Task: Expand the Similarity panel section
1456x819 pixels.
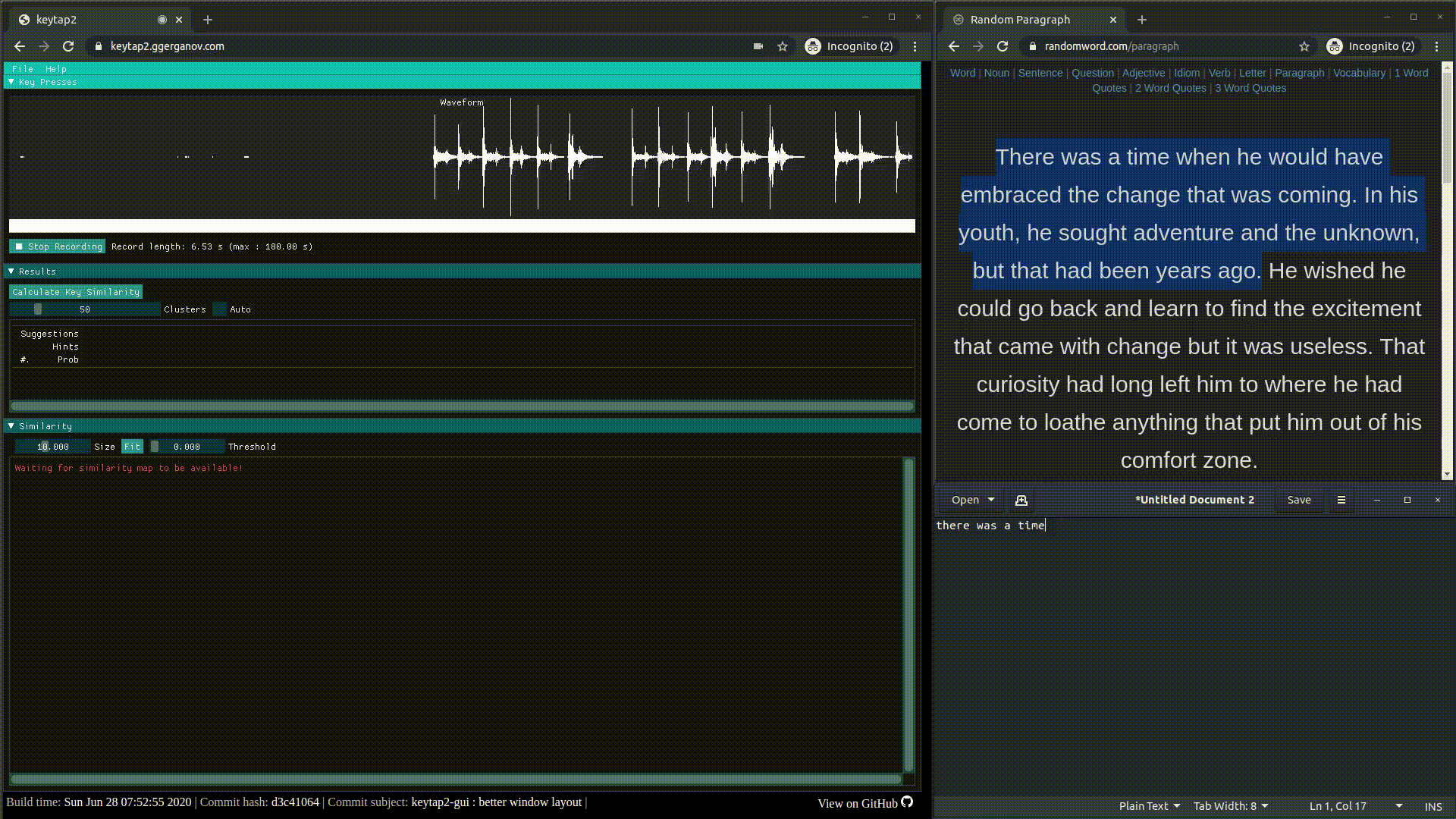Action: tap(11, 425)
